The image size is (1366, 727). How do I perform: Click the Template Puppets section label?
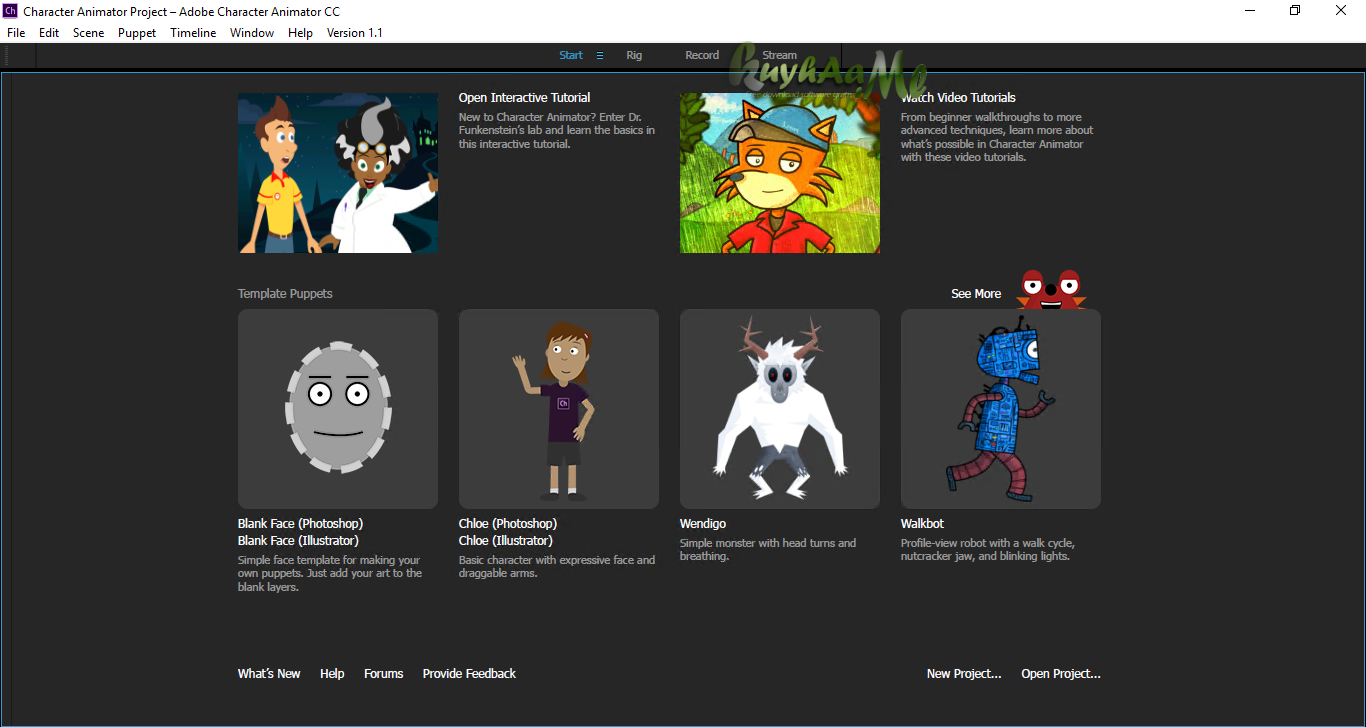point(285,294)
